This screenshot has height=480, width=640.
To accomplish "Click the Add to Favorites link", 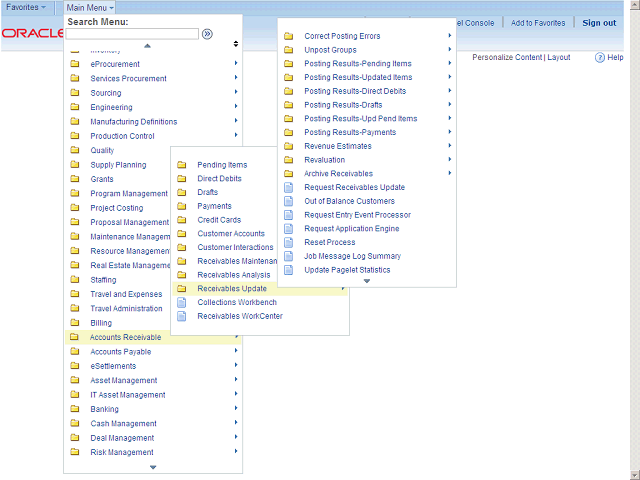I will (537, 23).
